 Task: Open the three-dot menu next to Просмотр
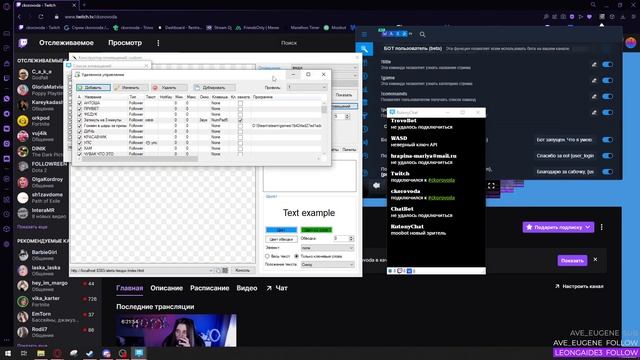[158, 43]
